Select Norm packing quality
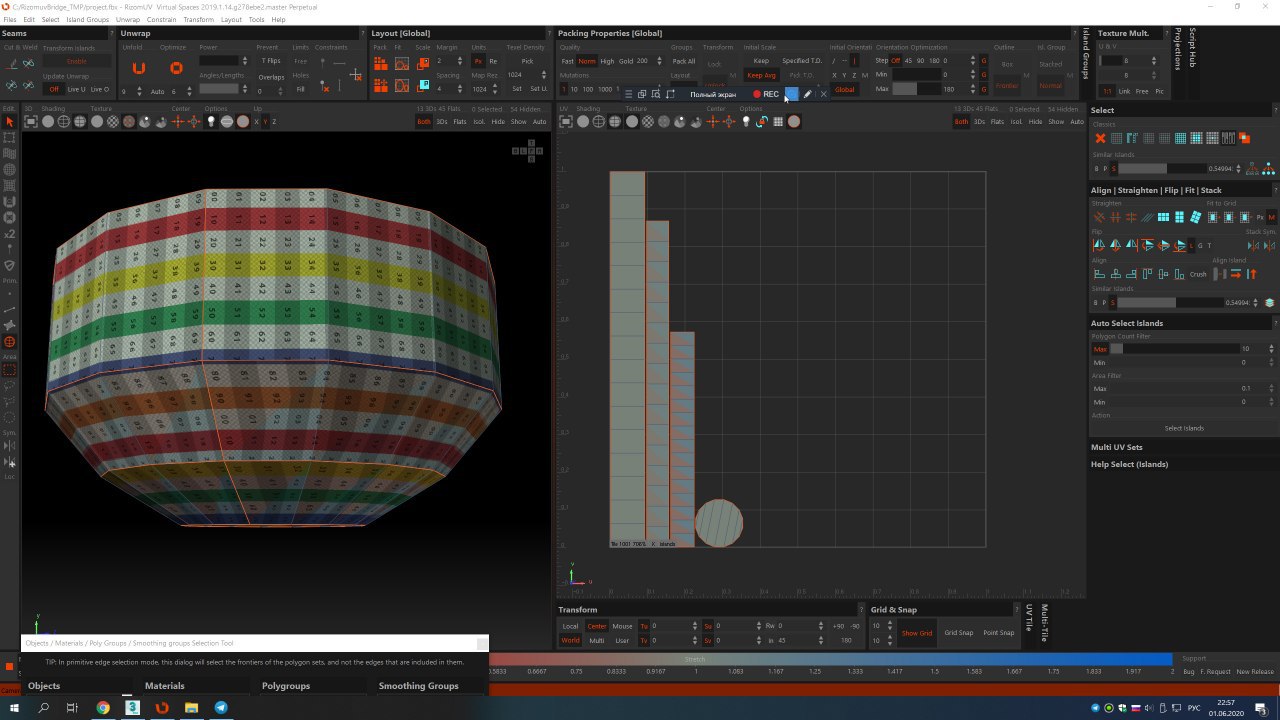1280x720 pixels. click(x=587, y=61)
